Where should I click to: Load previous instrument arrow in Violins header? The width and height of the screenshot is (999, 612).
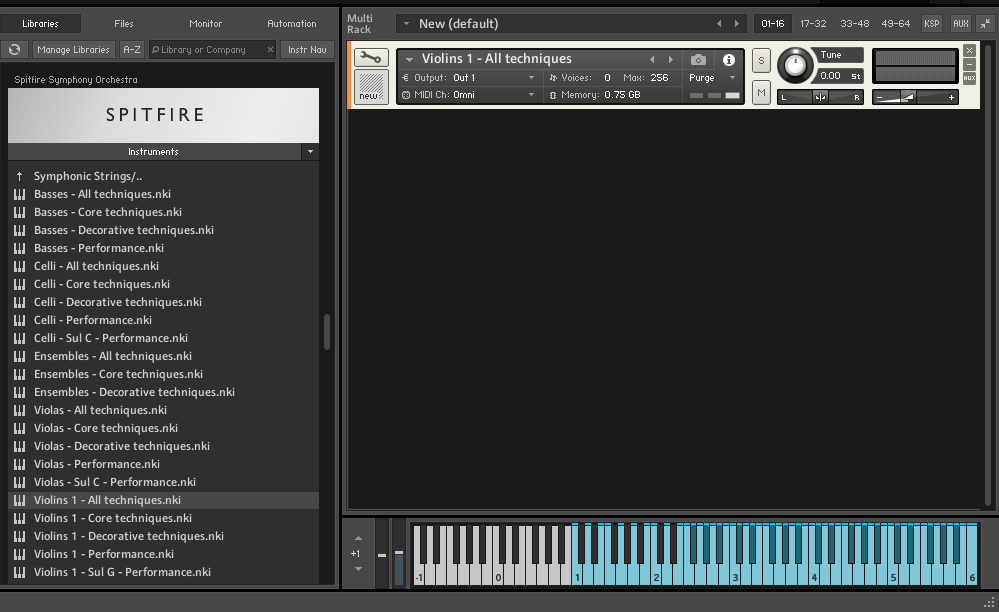pyautogui.click(x=652, y=59)
